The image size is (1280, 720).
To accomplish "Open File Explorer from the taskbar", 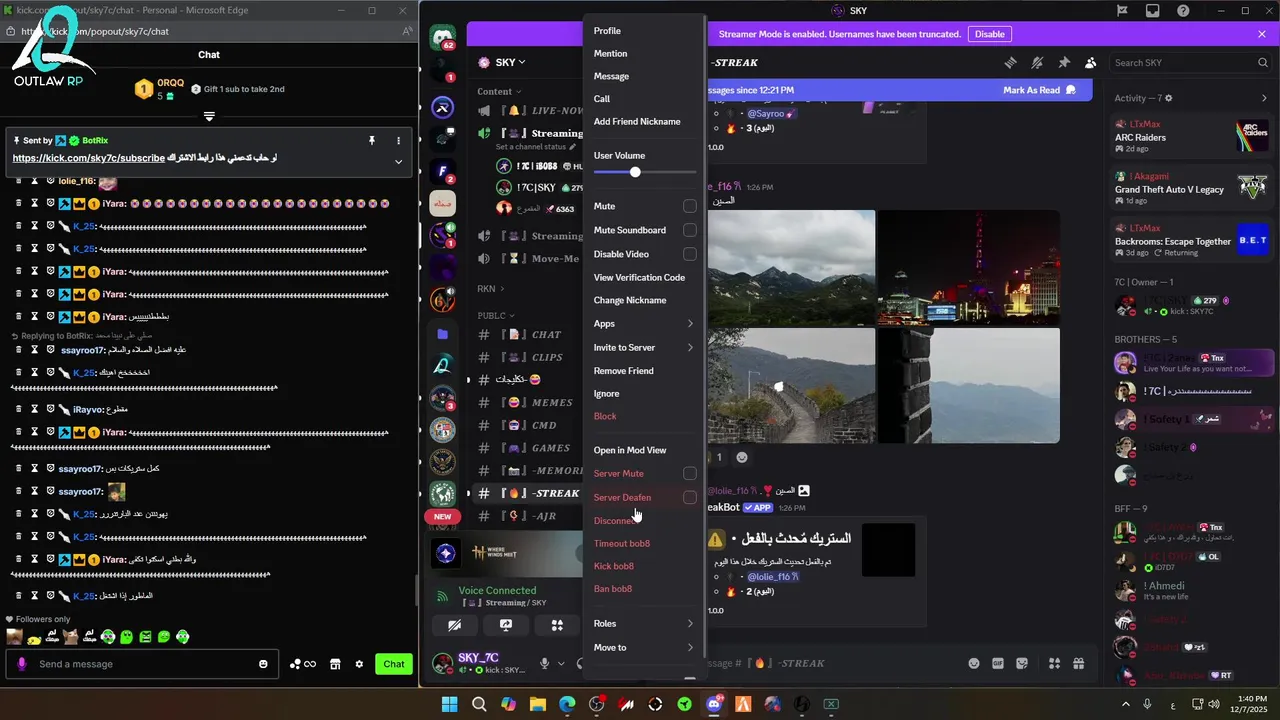I will pos(537,704).
